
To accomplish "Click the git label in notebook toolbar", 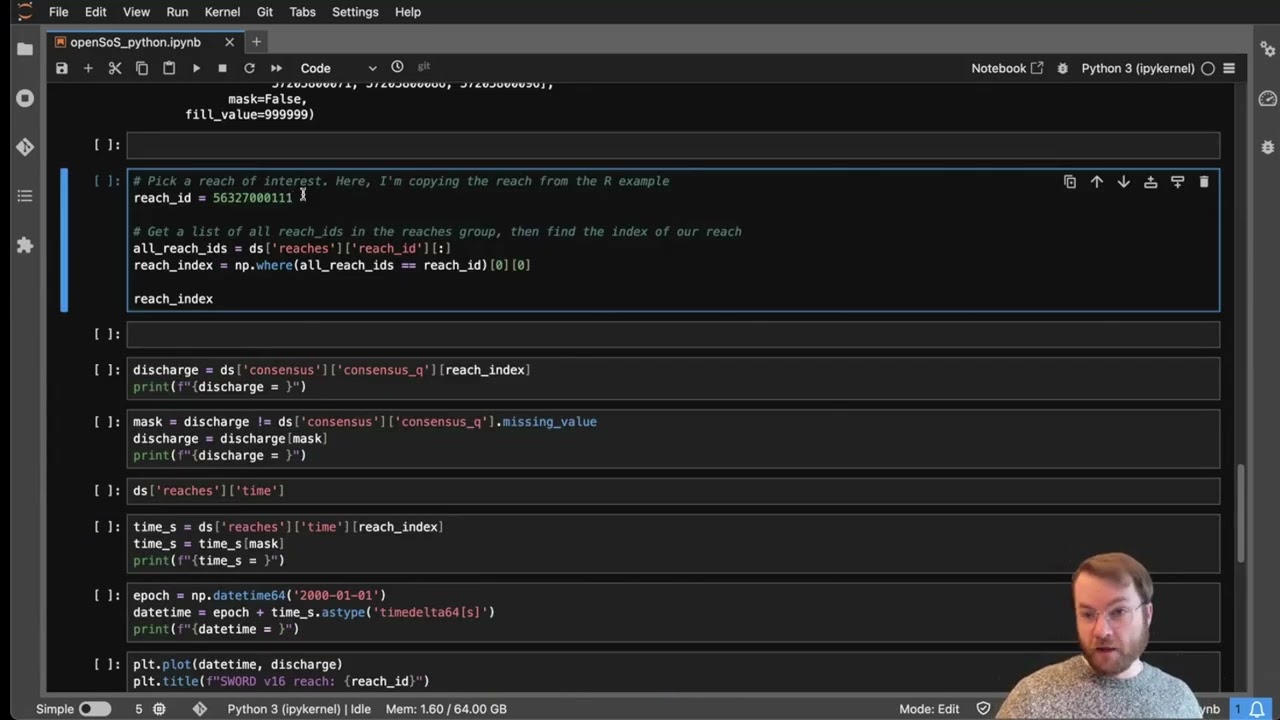I will [424, 67].
